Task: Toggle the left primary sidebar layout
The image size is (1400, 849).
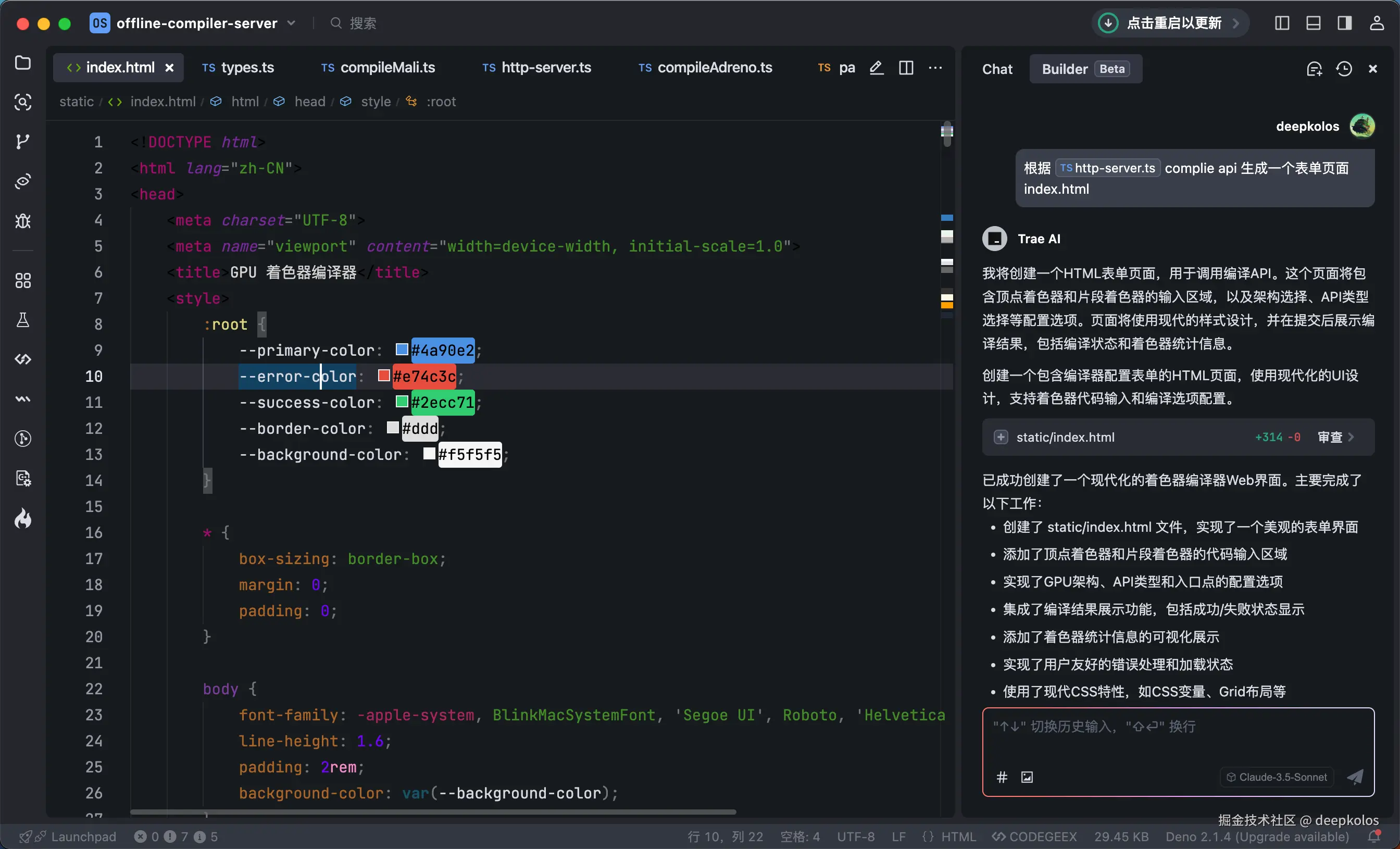Action: click(x=1282, y=23)
